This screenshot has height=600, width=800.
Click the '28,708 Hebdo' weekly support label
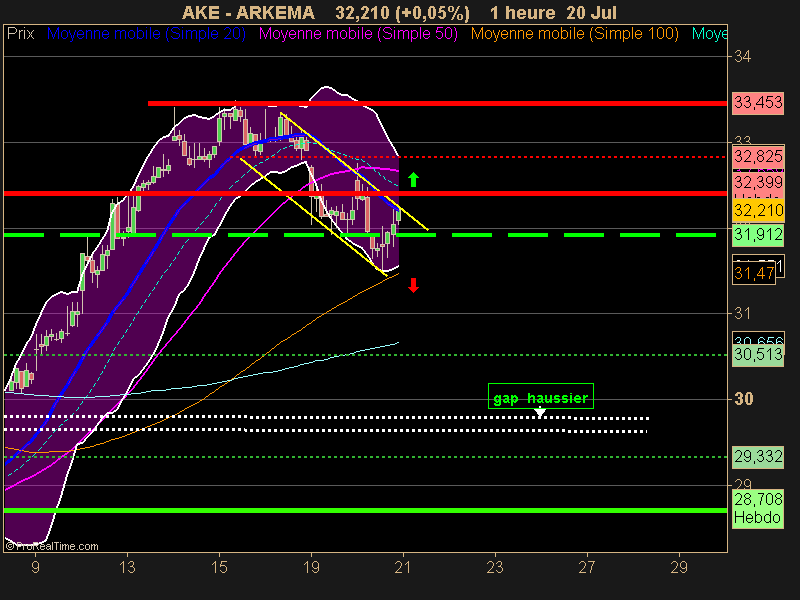(758, 509)
